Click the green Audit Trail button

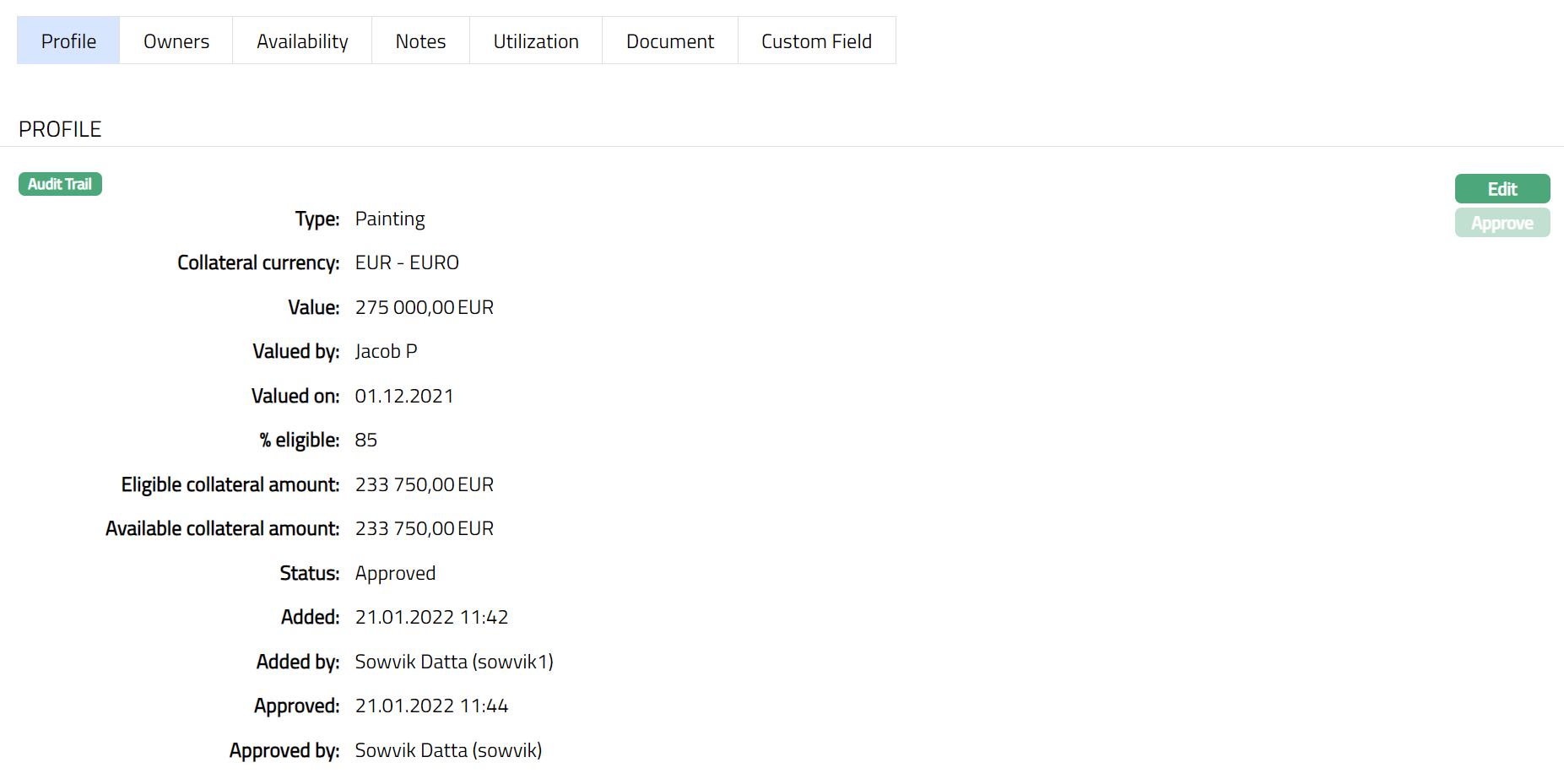pyautogui.click(x=60, y=184)
